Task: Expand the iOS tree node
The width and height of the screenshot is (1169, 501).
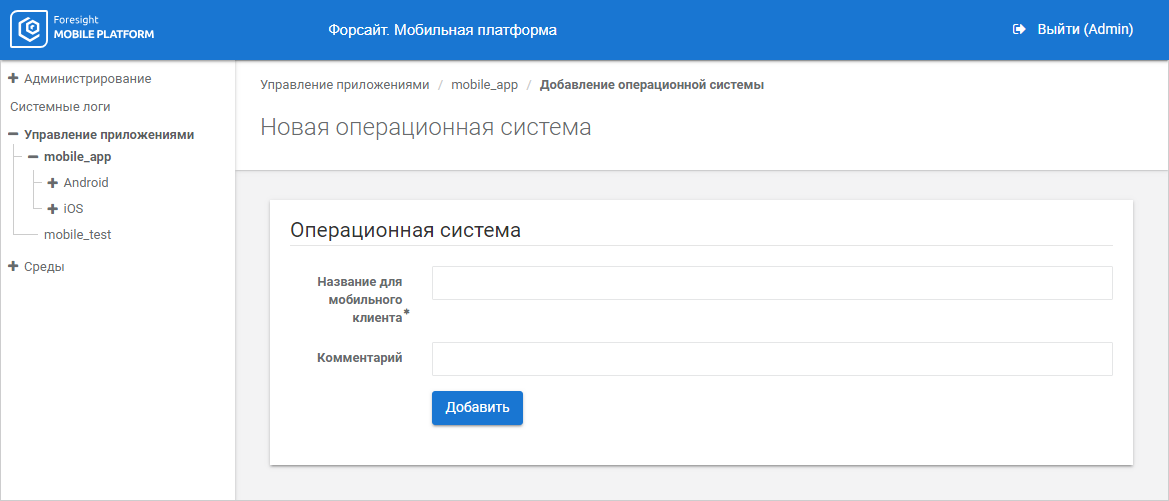Action: tap(53, 209)
